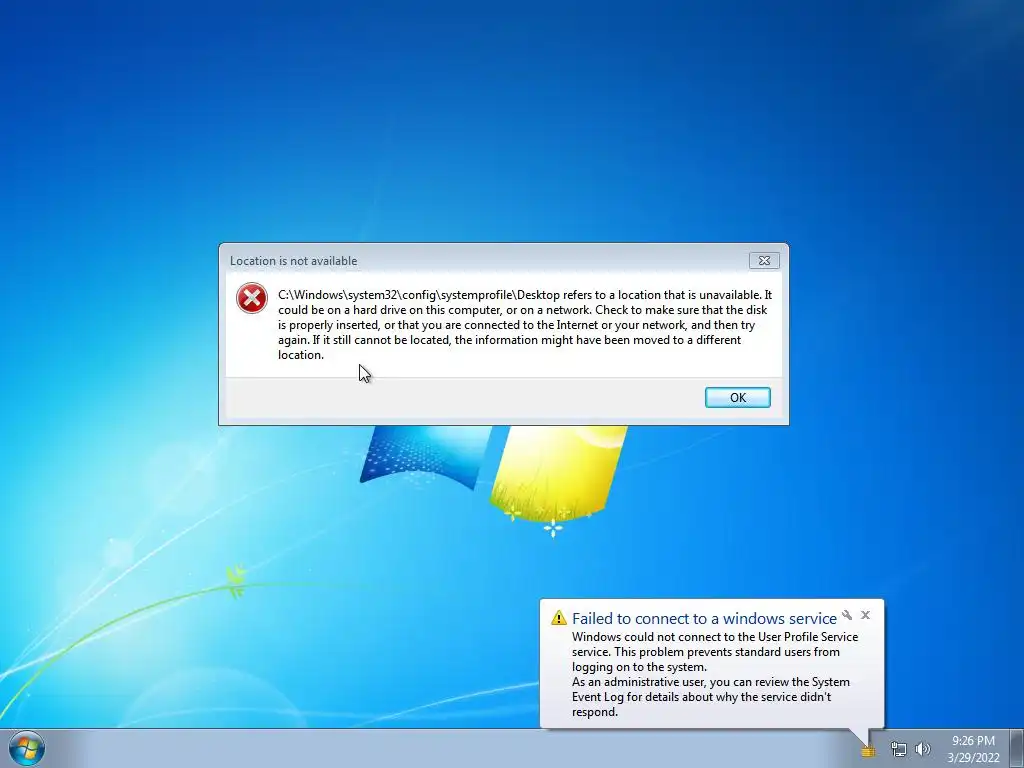Click the error message text about systemprofile\Desktop
The image size is (1024, 768).
[525, 325]
